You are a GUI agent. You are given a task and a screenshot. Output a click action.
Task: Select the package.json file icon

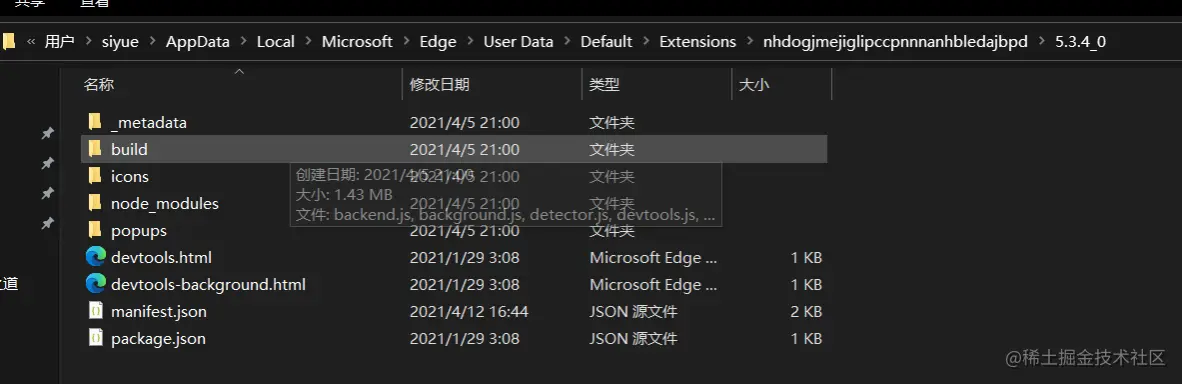coord(95,338)
